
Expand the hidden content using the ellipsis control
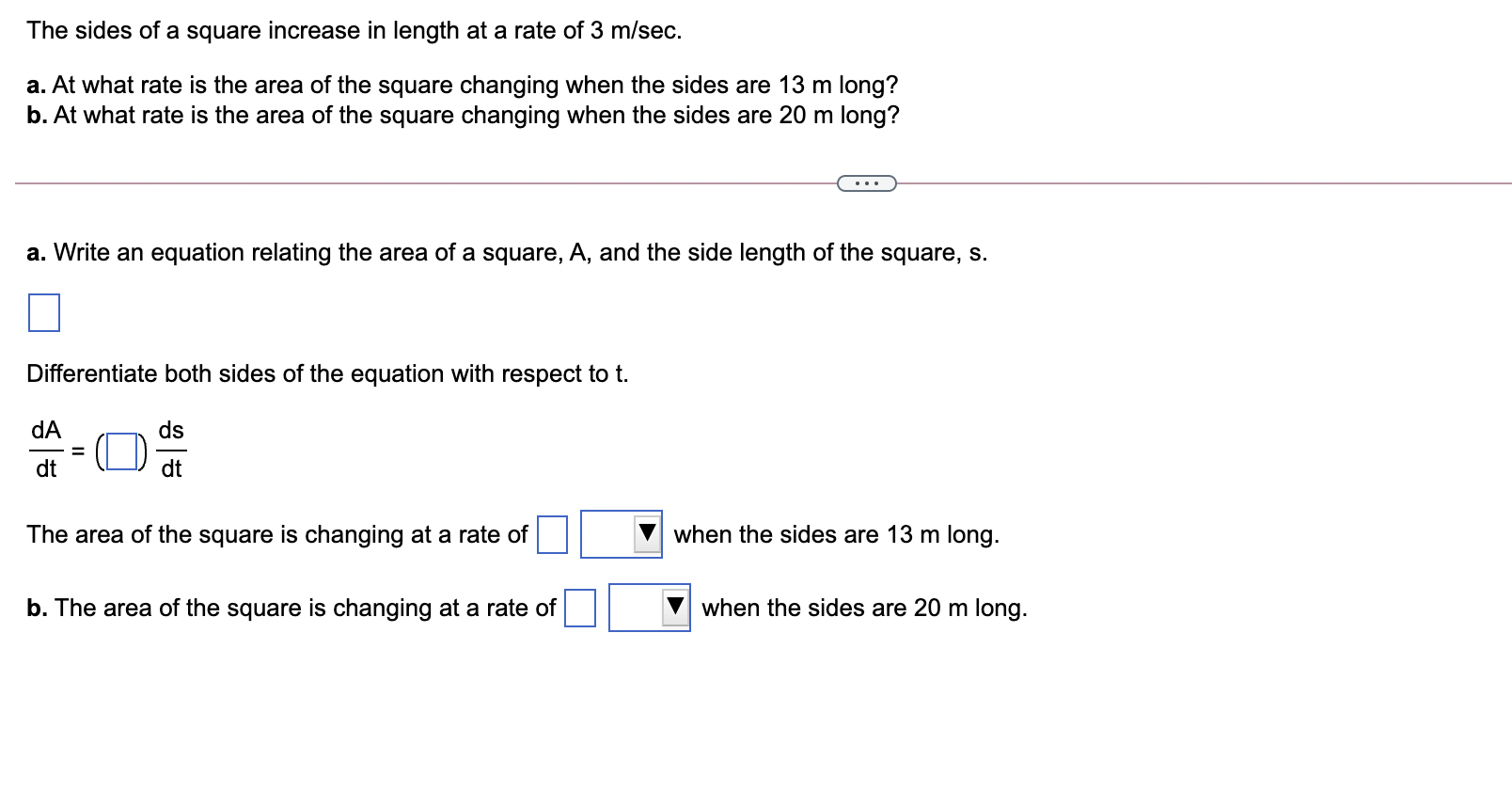(x=866, y=182)
